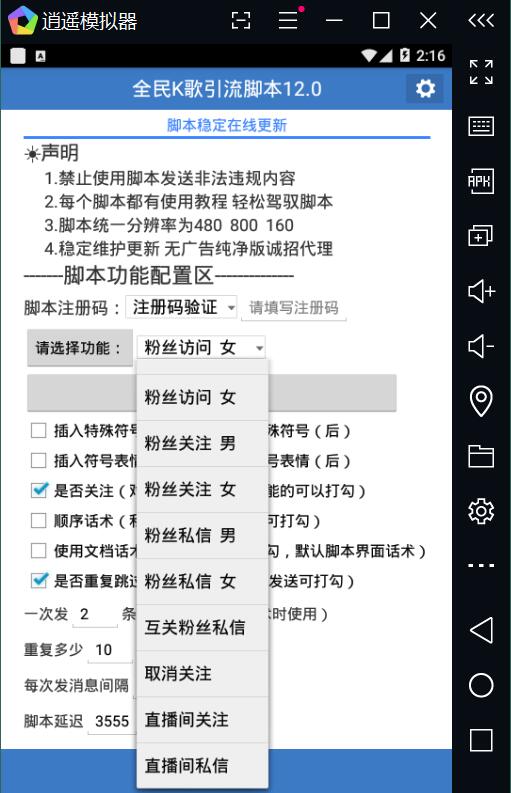Viewport: 511px width, 793px height.
Task: Open multi-instance manager icon in sidebar
Action: [x=481, y=236]
